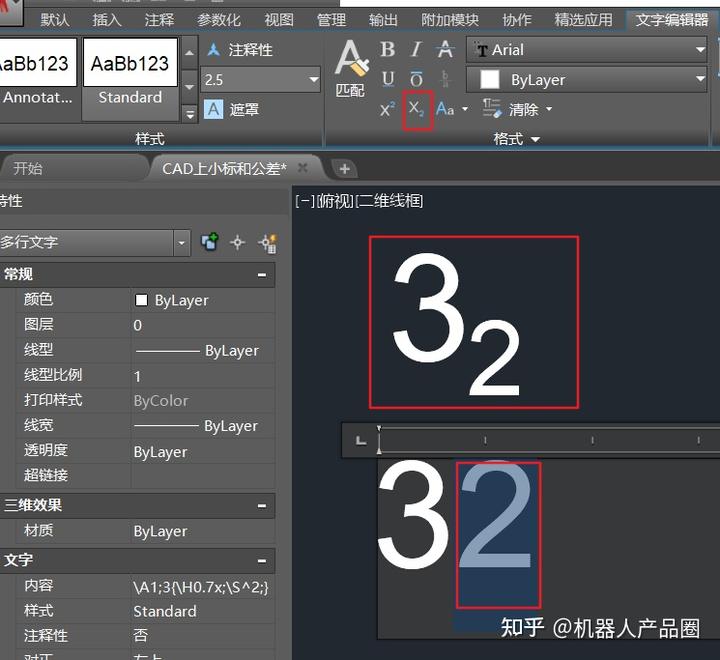
Task: Click the 内容 text content value
Action: [202, 587]
